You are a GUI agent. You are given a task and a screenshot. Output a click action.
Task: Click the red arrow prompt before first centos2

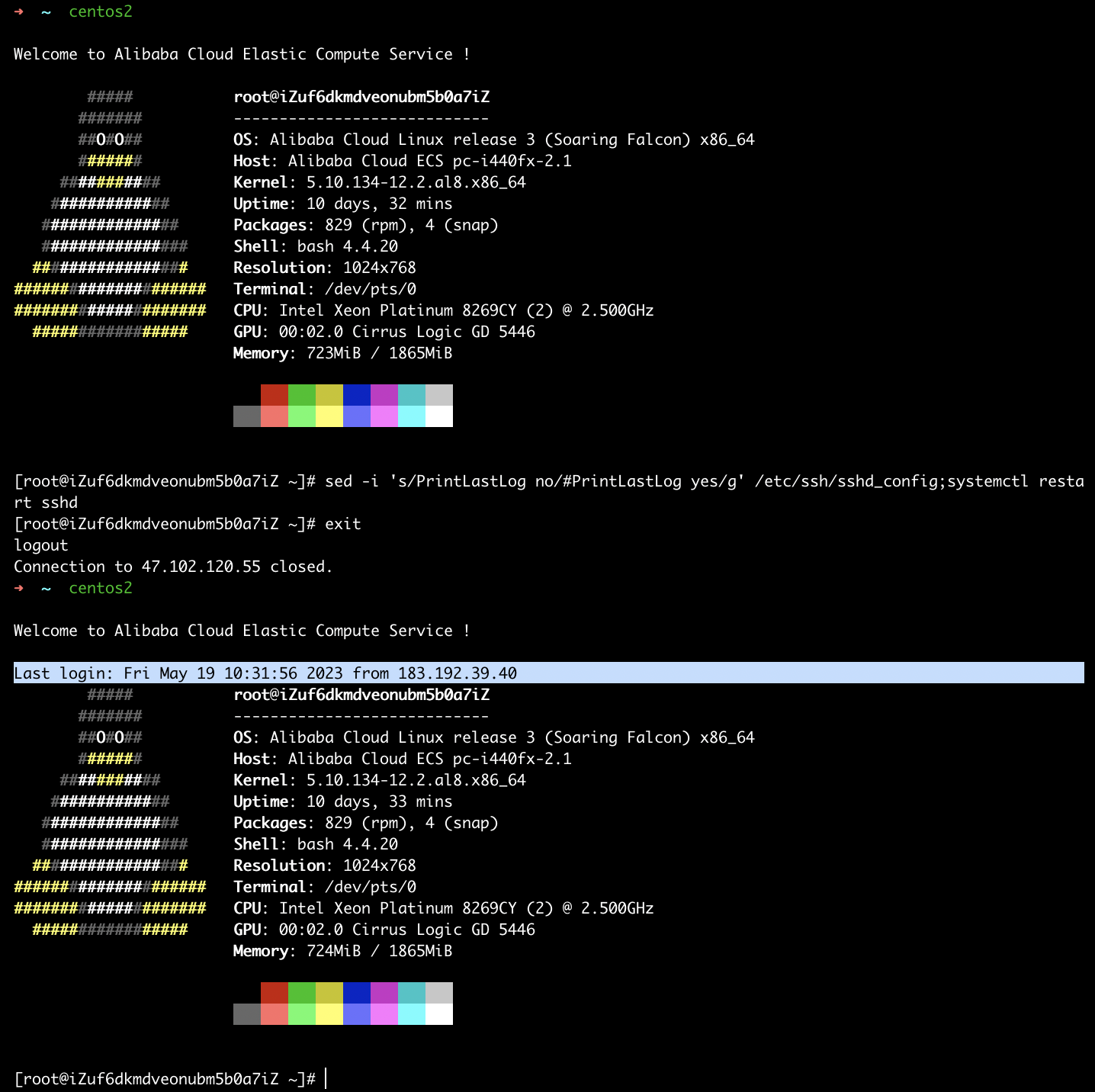[x=19, y=11]
